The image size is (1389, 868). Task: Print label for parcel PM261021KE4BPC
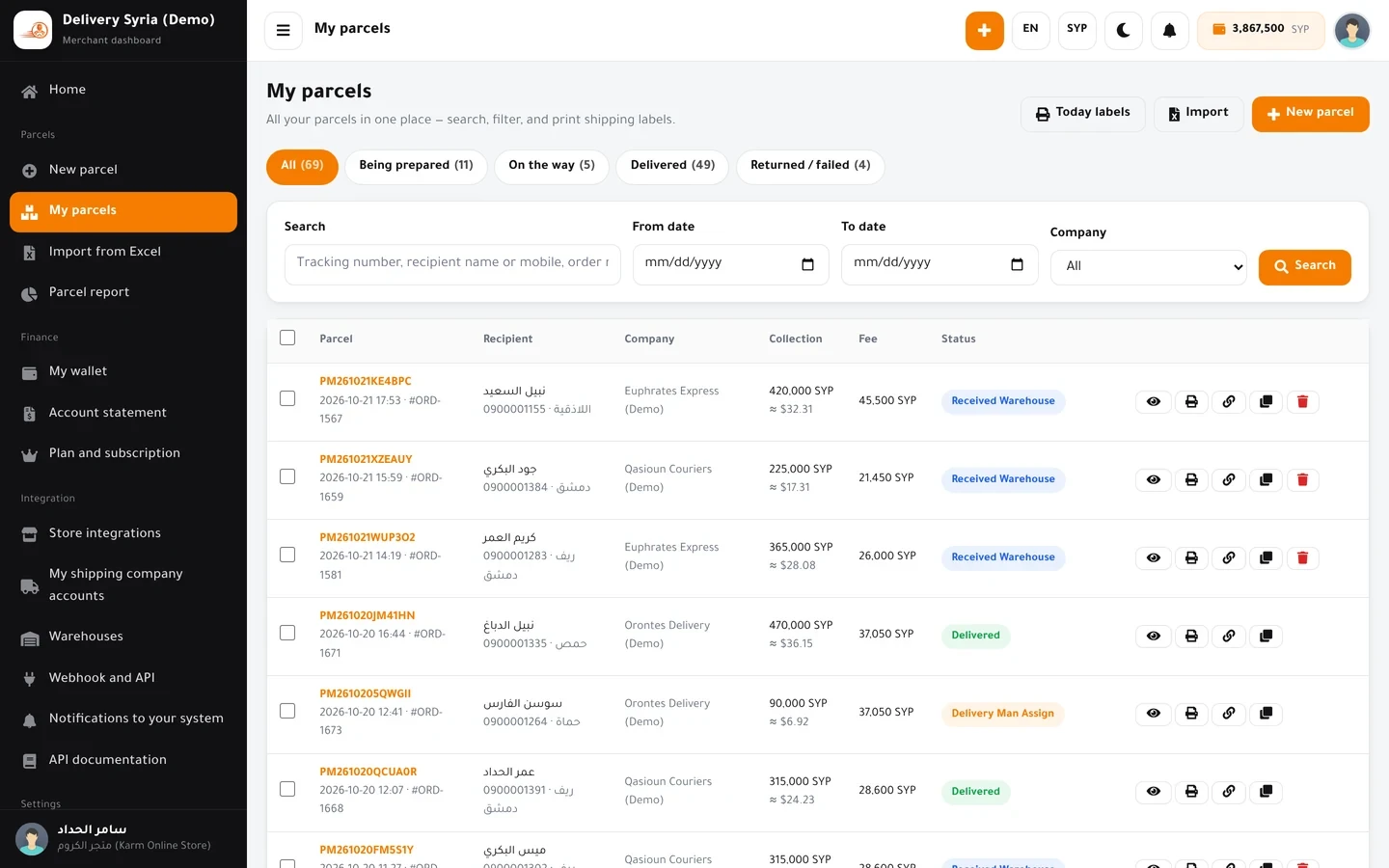[1191, 401]
